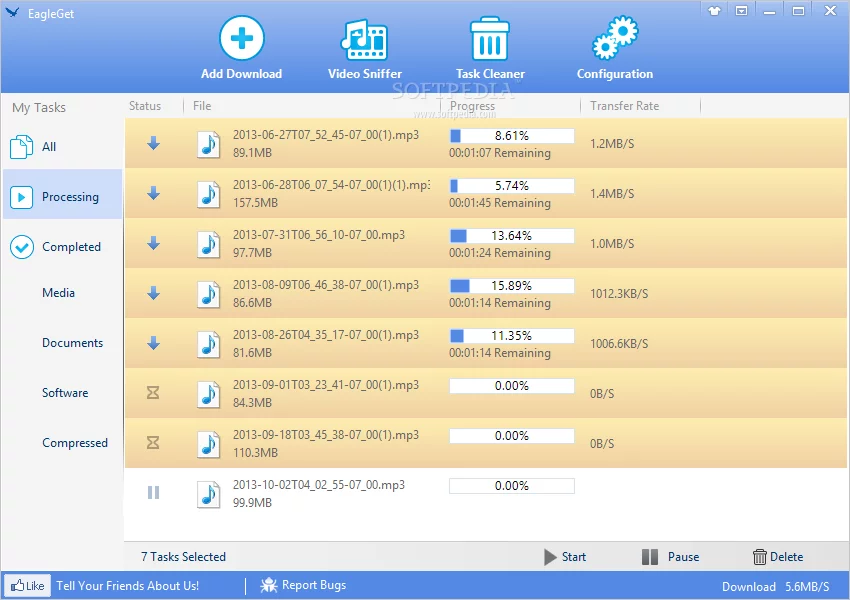
Task: Click the Like thumbs-up button
Action: (x=28, y=586)
